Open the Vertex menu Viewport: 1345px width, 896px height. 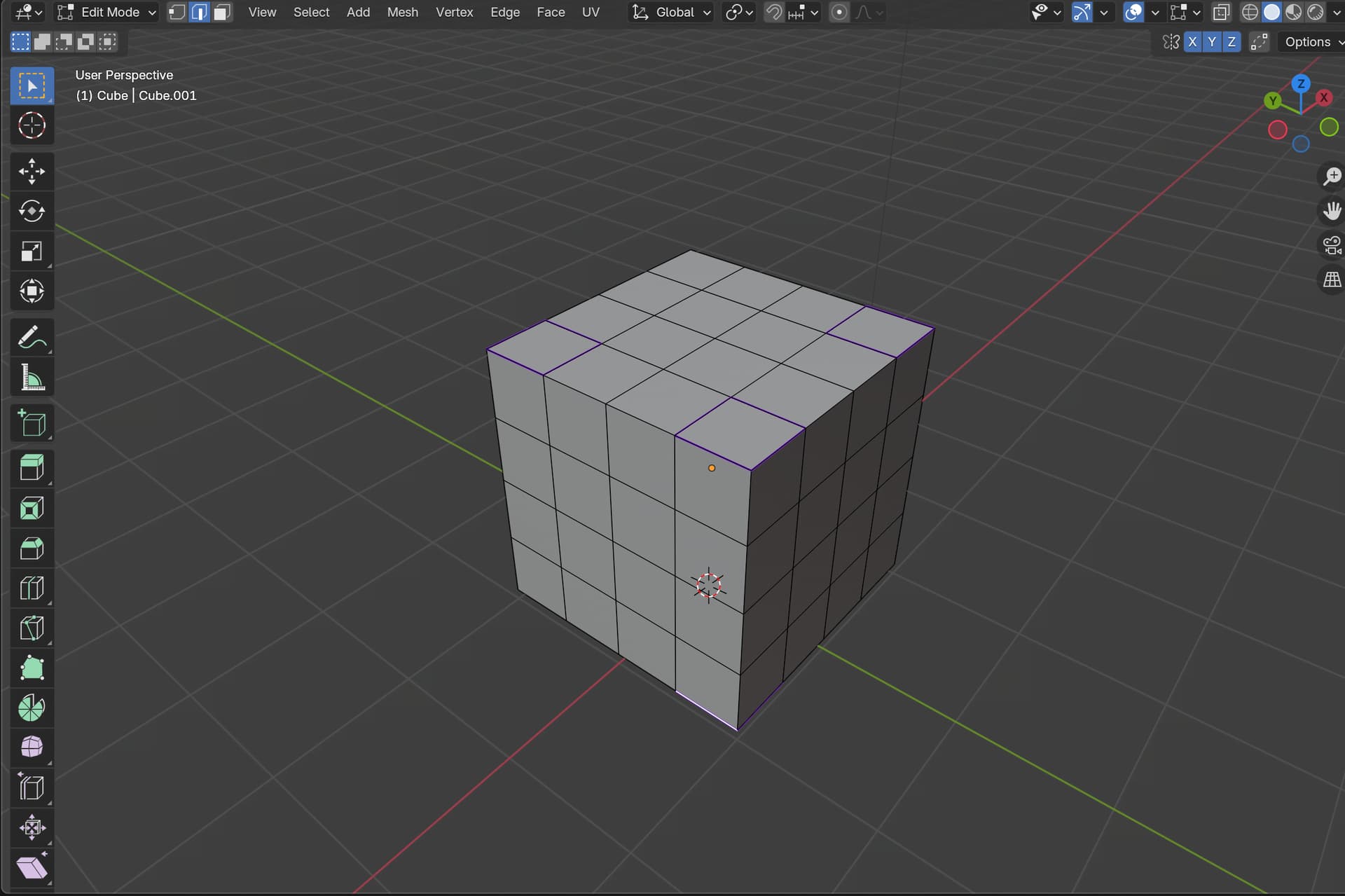[x=454, y=12]
